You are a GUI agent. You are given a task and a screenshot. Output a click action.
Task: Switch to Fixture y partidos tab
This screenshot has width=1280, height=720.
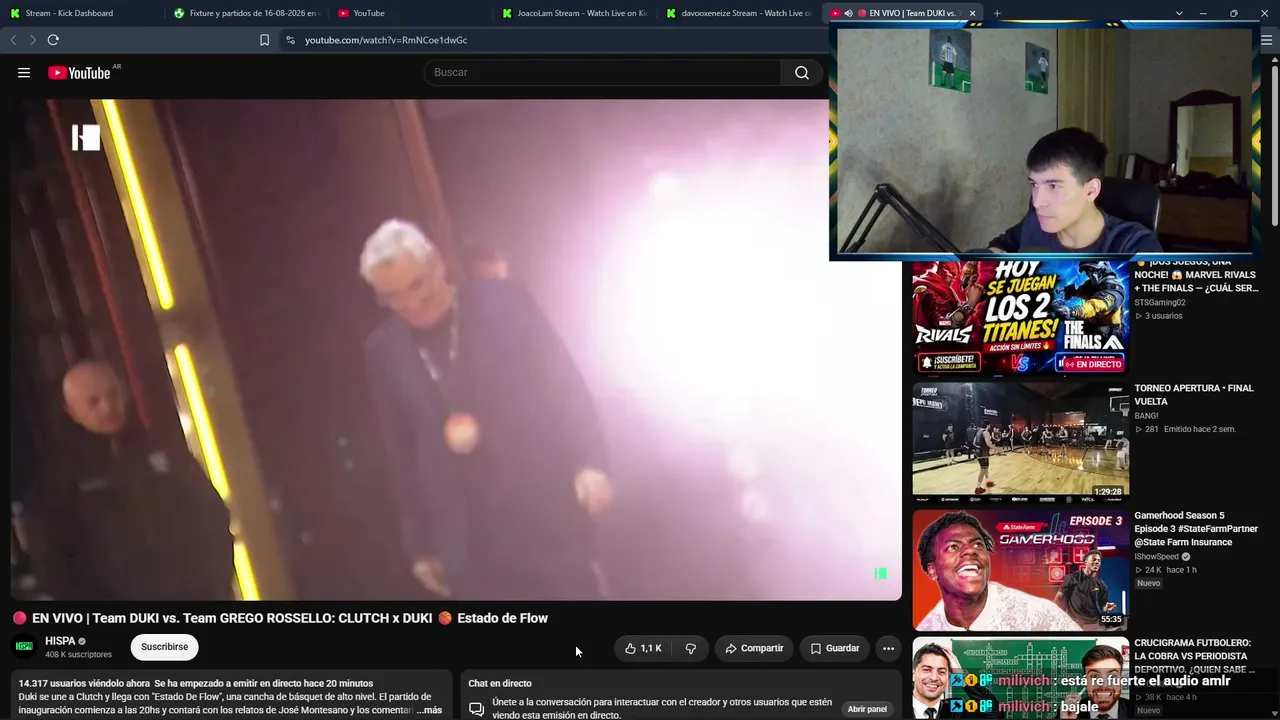pos(245,13)
